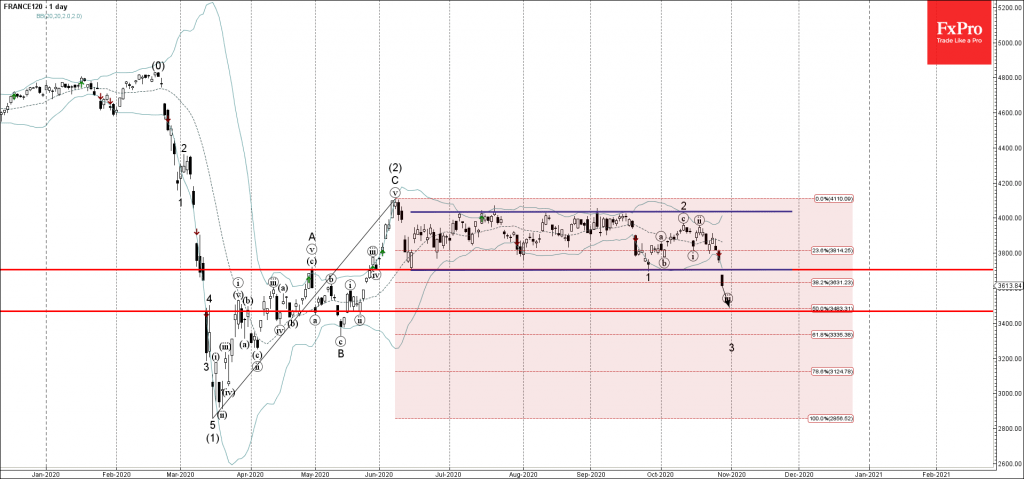Click the 5200.00 price axis label
Screen dimensions: 1024x479
click(1007, 7)
